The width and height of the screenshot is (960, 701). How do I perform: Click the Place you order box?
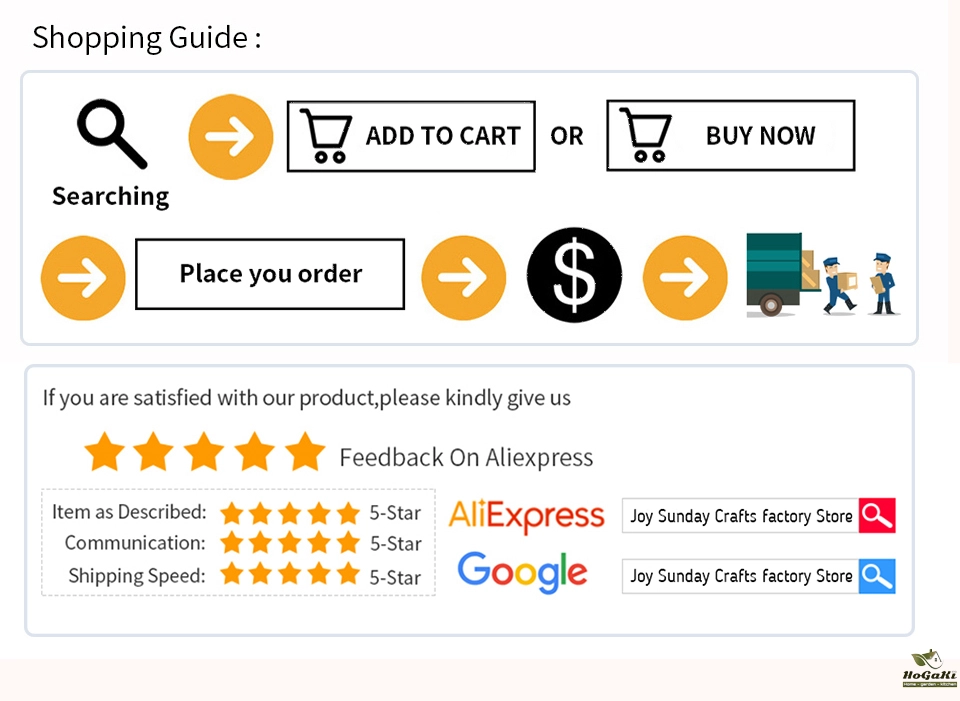[x=270, y=274]
